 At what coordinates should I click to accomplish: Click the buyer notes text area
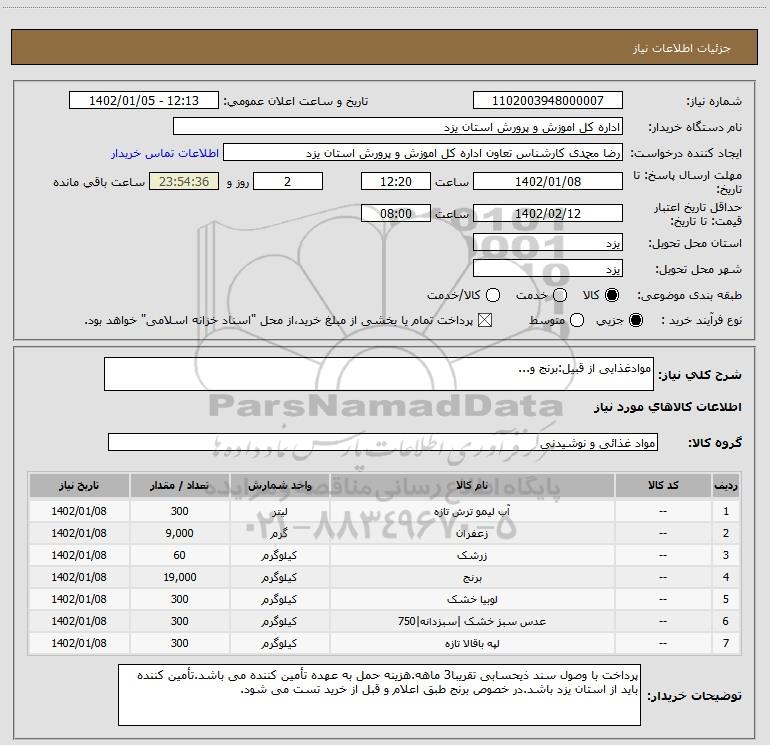click(379, 694)
